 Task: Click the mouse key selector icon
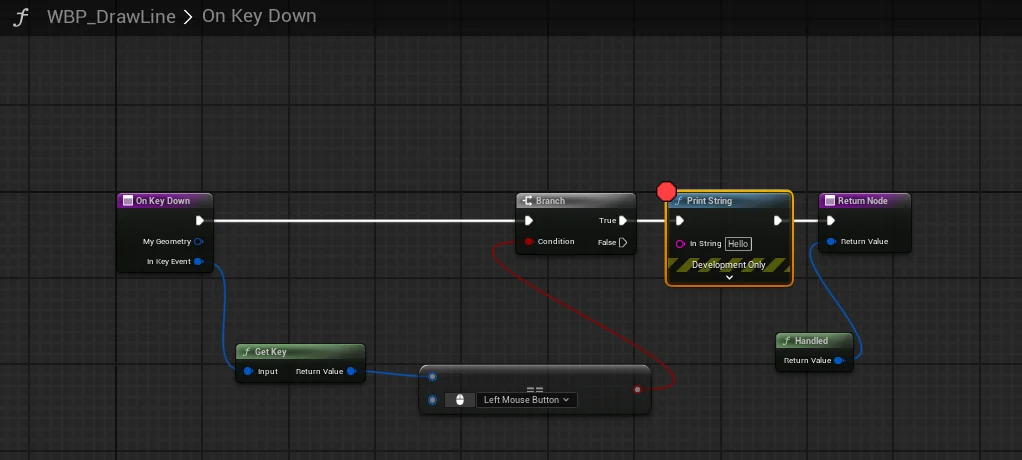point(460,400)
